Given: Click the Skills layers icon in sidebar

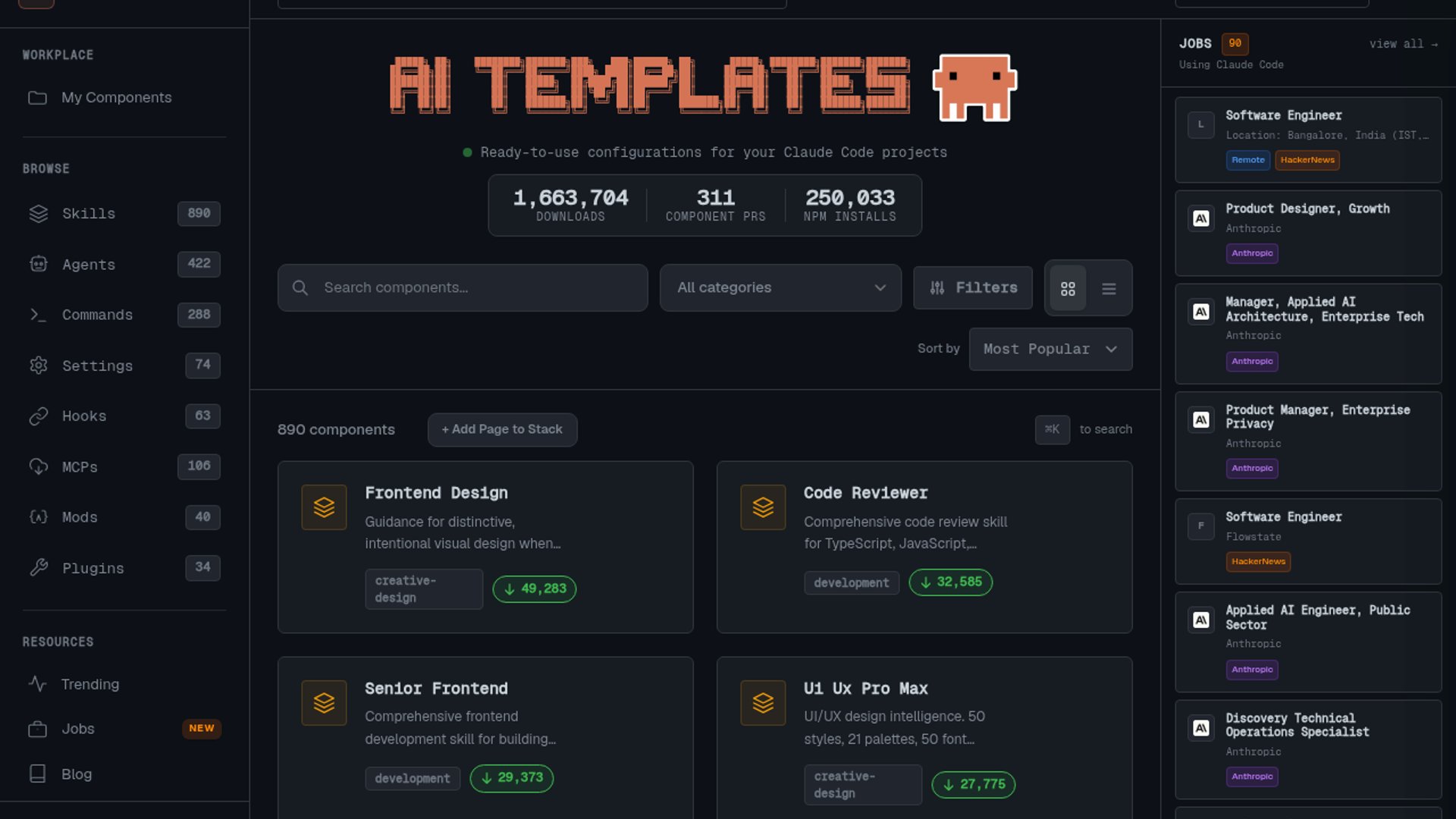Looking at the screenshot, I should [39, 214].
